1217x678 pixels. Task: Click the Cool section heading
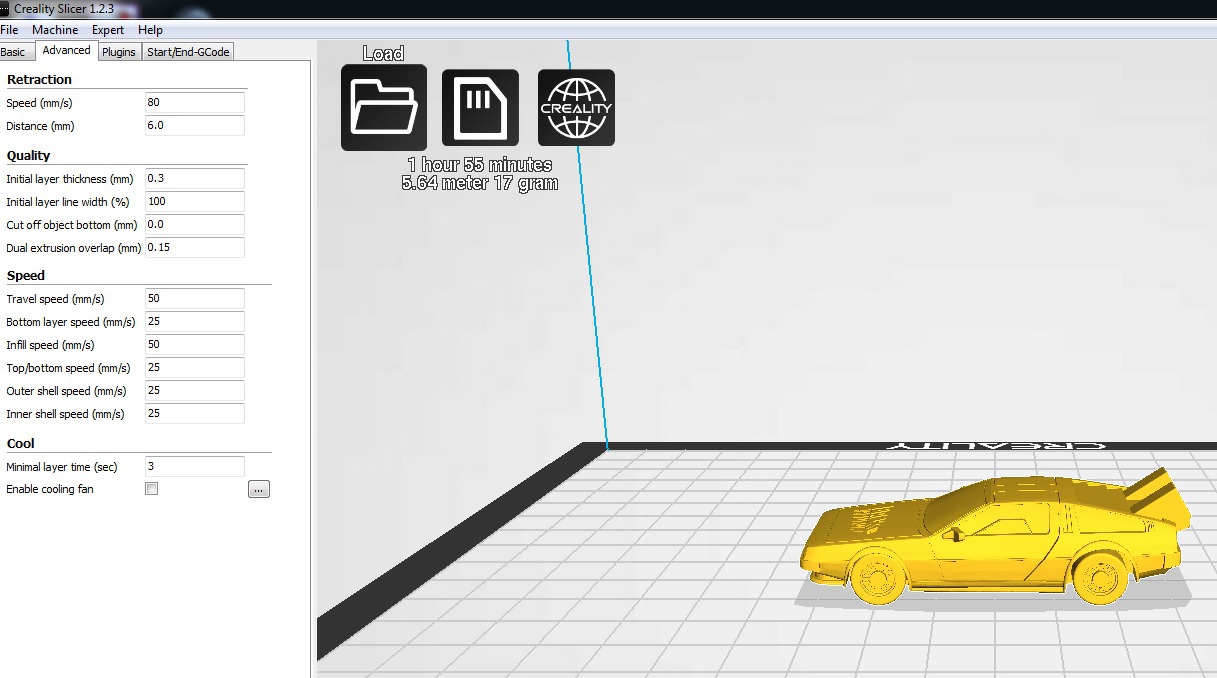pos(21,443)
